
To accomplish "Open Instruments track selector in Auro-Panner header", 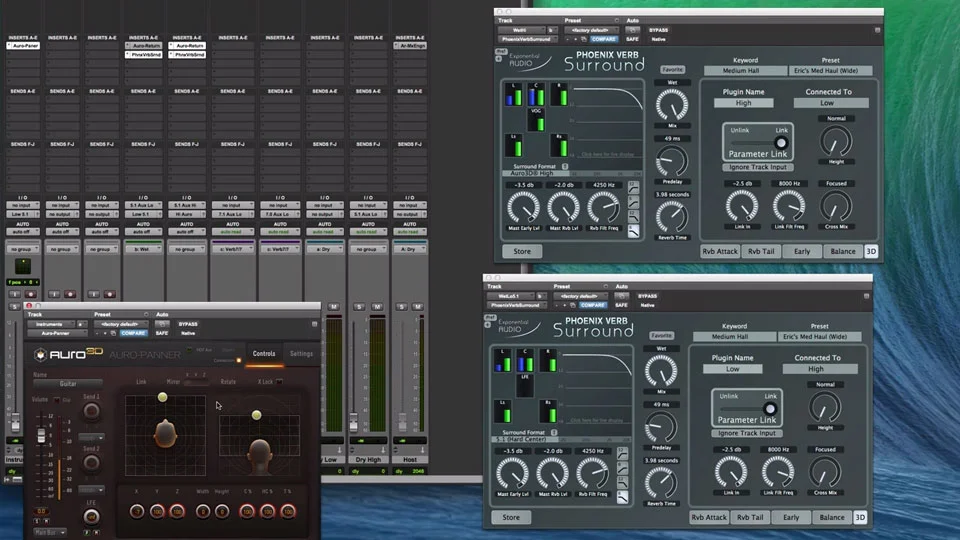I will [x=51, y=324].
